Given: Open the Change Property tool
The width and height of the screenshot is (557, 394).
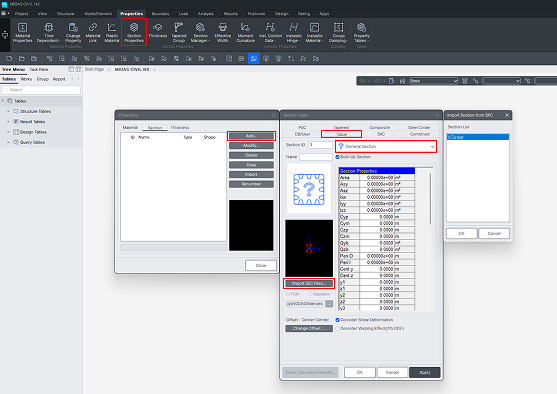Looking at the screenshot, I should point(73,32).
